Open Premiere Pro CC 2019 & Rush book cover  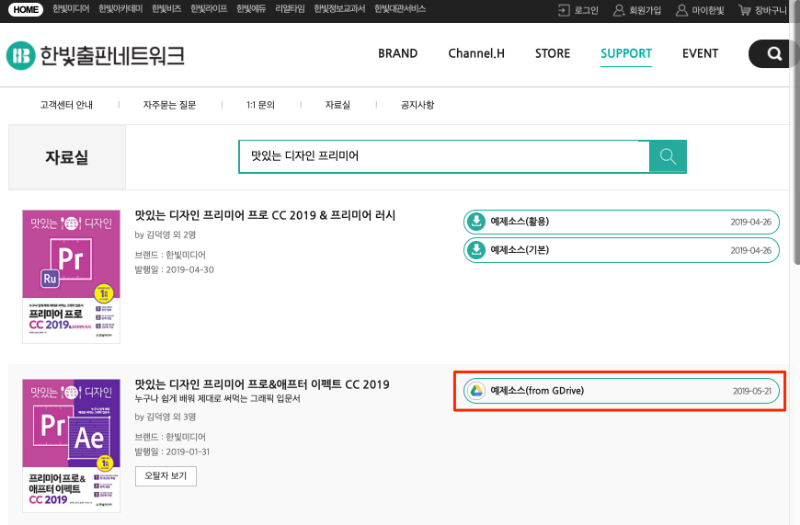pyautogui.click(x=71, y=277)
